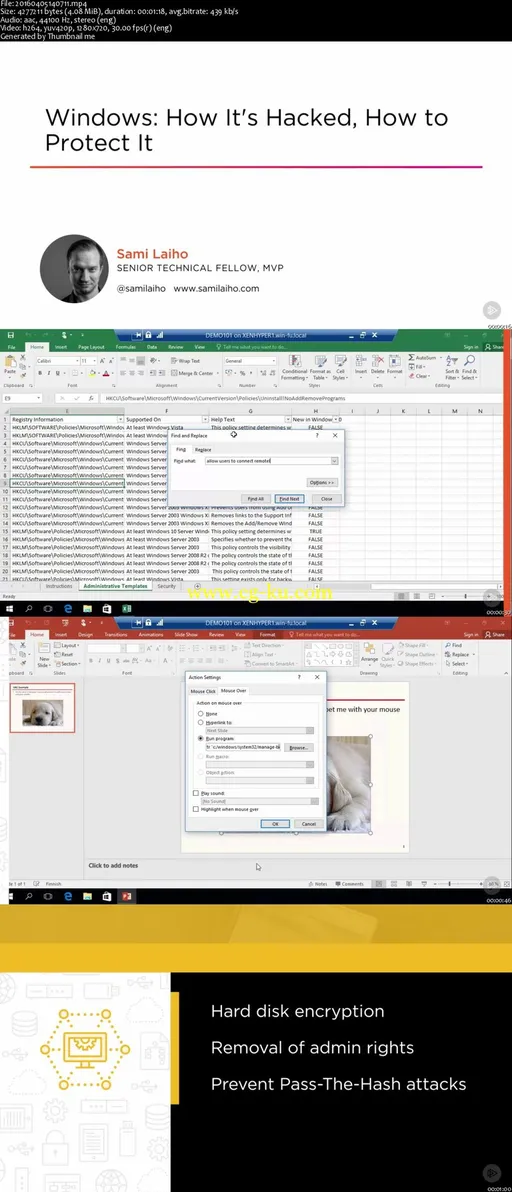512x1192 pixels.
Task: Select the puppy slide thumbnail
Action: tap(43, 708)
